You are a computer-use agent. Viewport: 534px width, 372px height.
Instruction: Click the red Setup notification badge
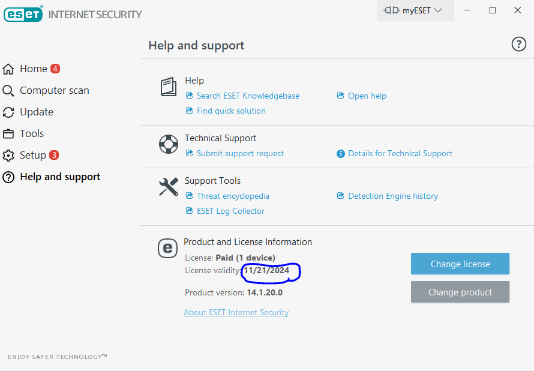[x=54, y=155]
